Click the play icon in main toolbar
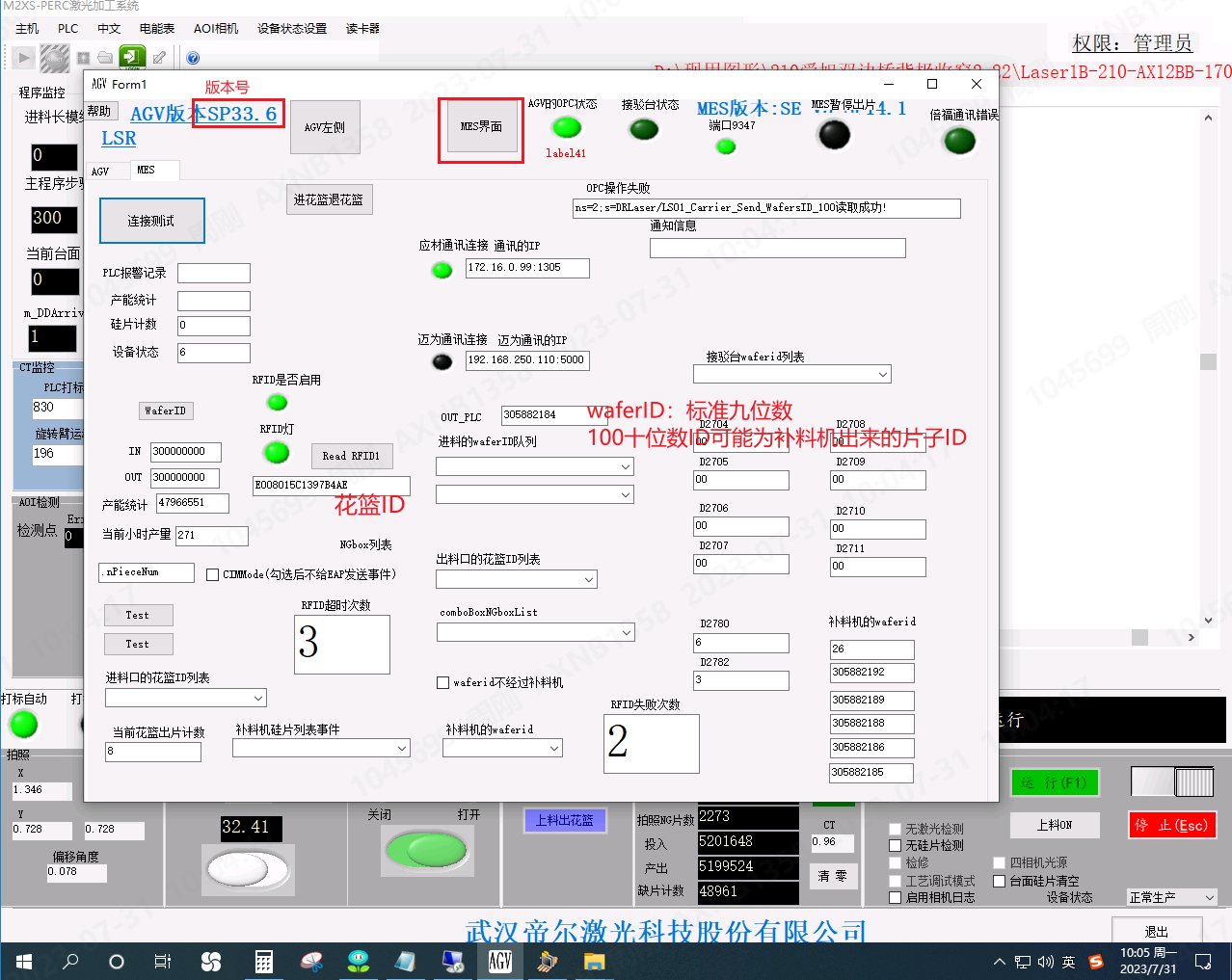The width and height of the screenshot is (1232, 980). 24,58
